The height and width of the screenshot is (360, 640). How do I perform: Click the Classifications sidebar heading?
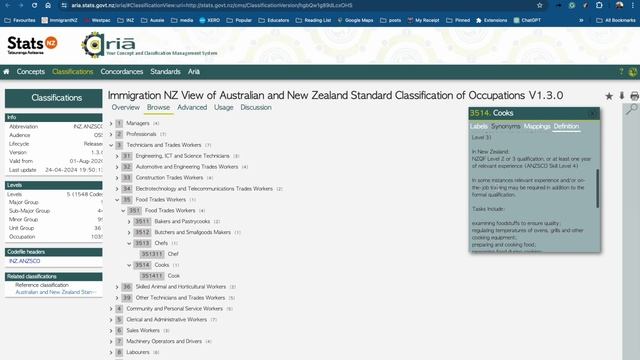coord(53,98)
